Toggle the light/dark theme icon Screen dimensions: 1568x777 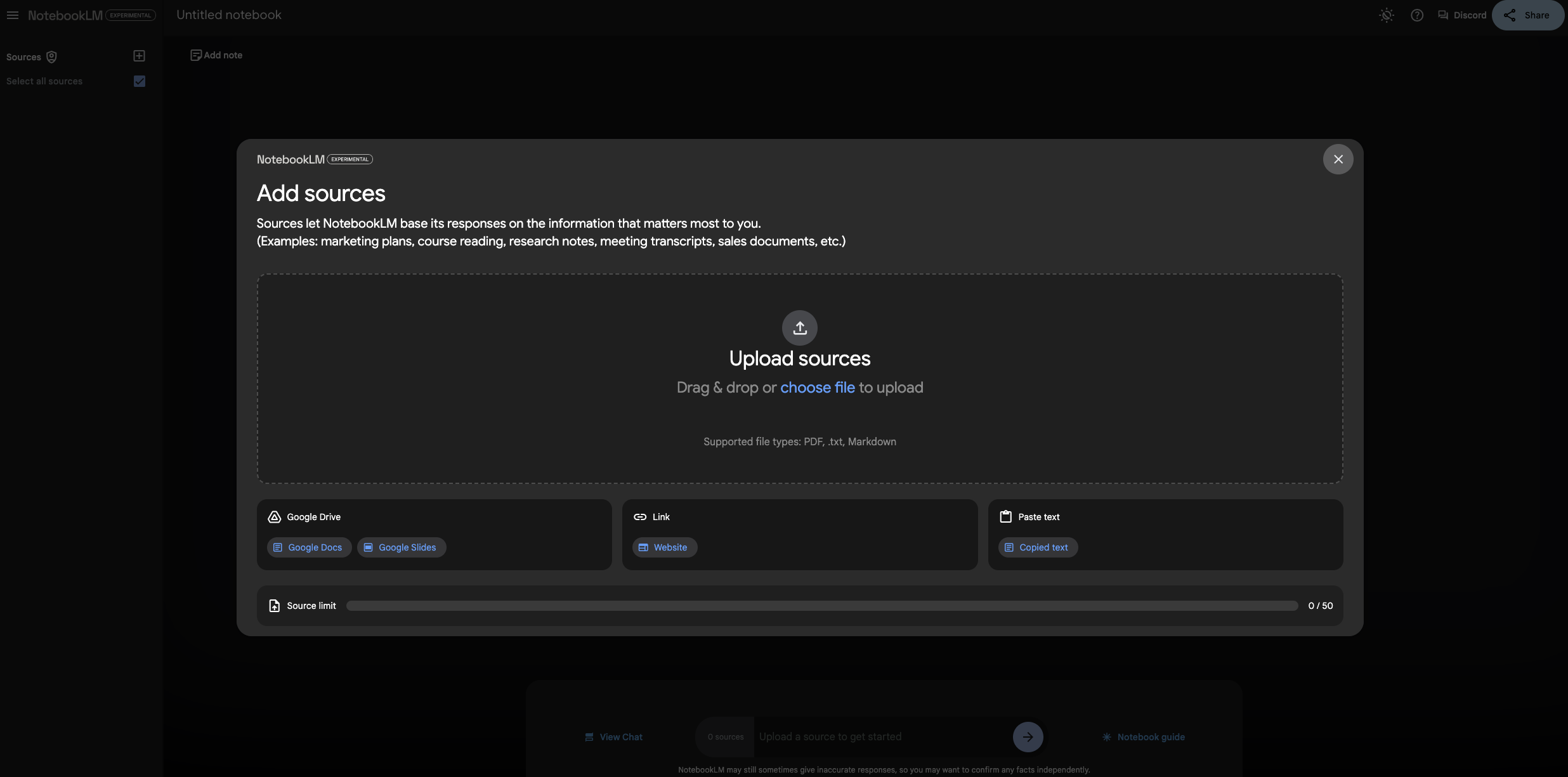1387,15
